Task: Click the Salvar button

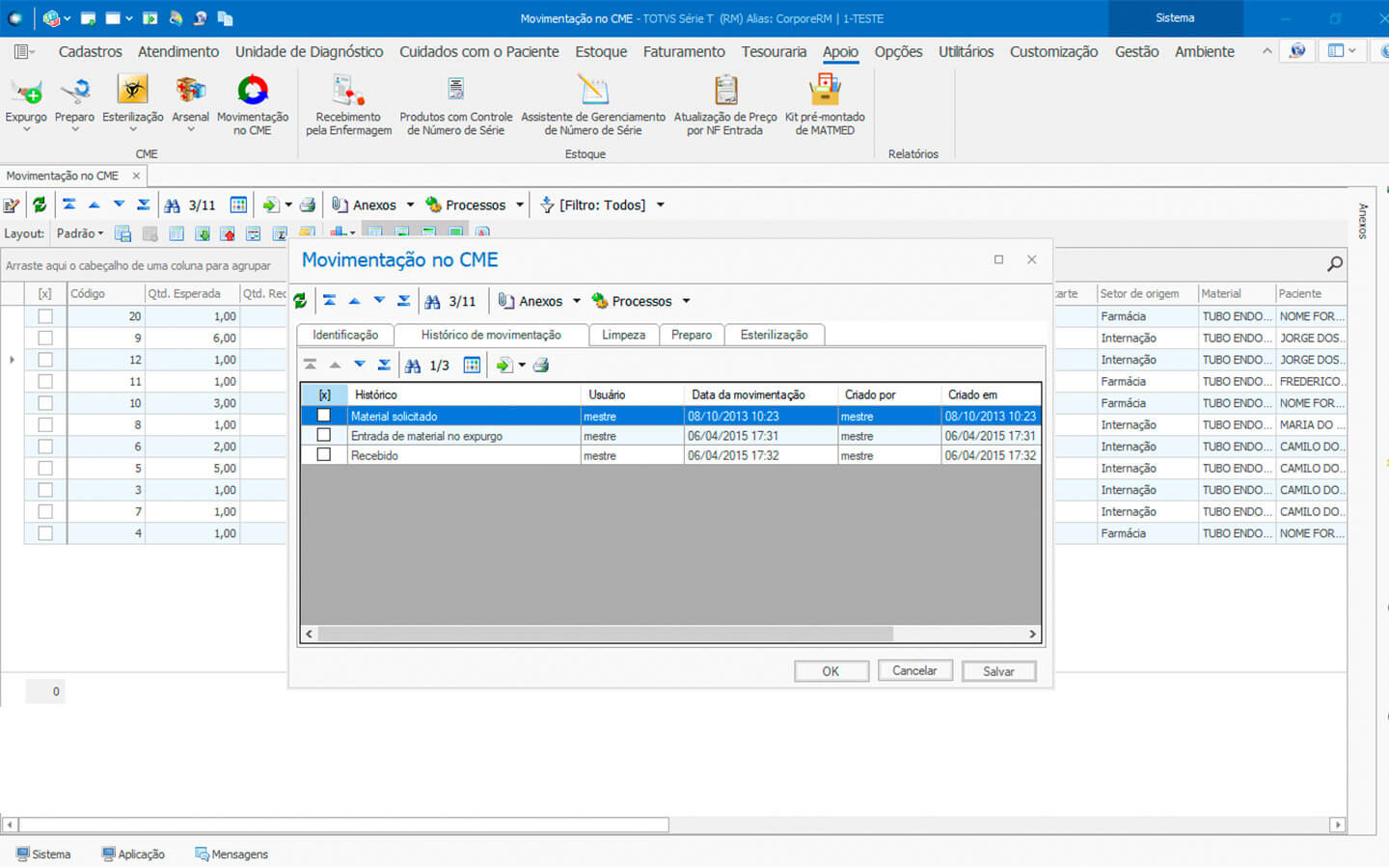Action: [998, 671]
